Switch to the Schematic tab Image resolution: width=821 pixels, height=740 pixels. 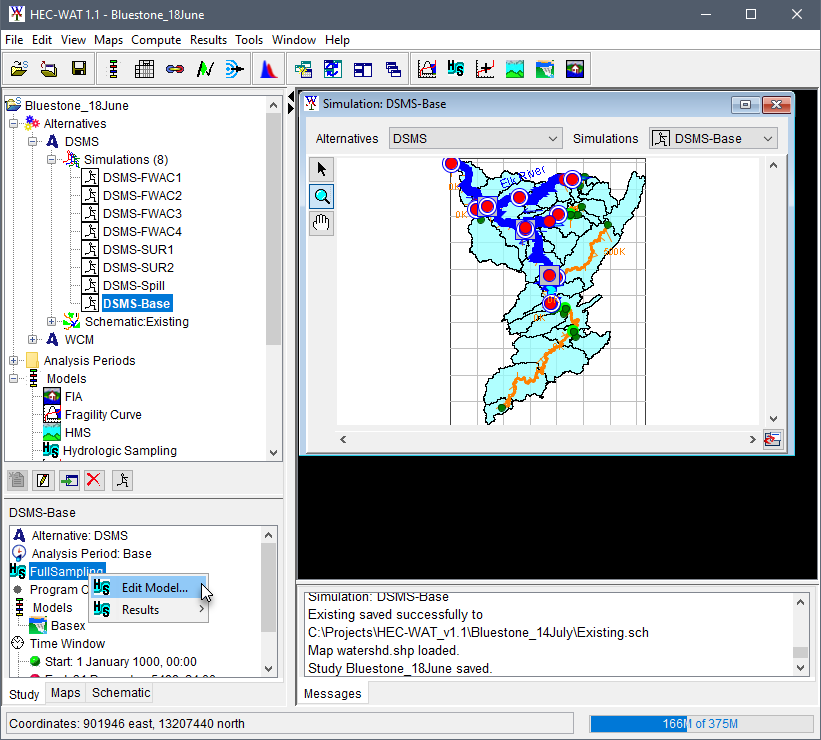pyautogui.click(x=120, y=693)
